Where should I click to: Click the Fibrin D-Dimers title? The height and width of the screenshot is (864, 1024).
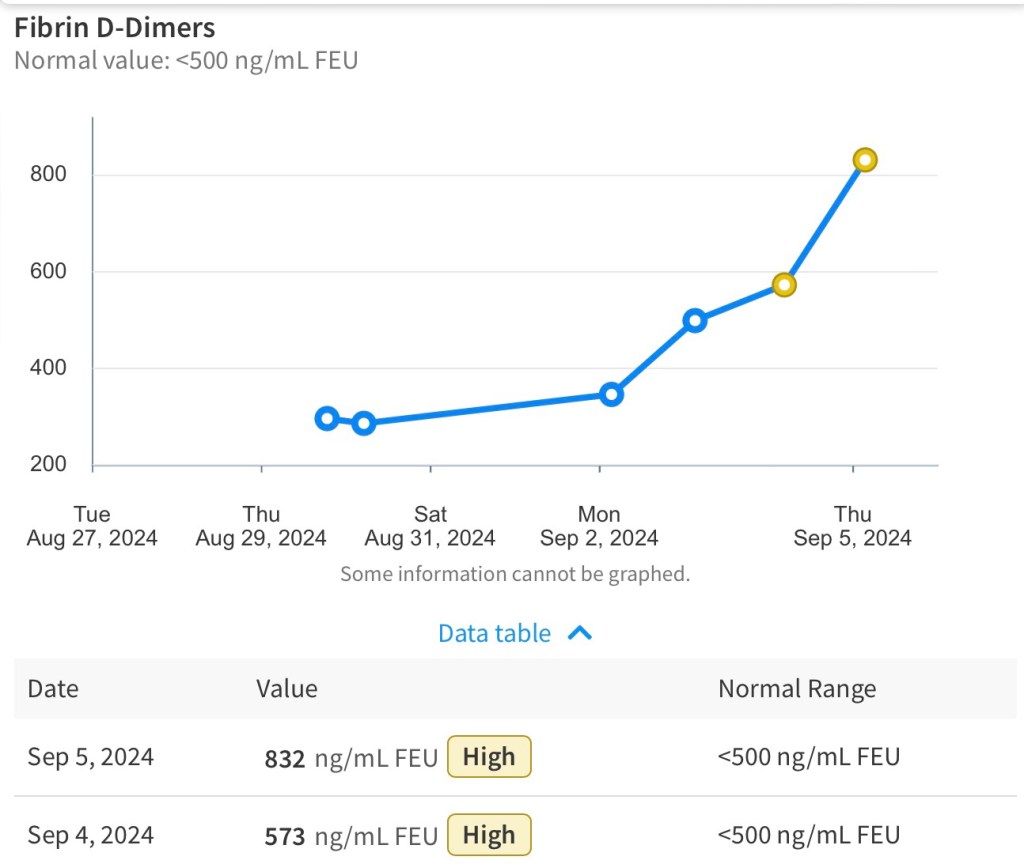click(x=115, y=27)
